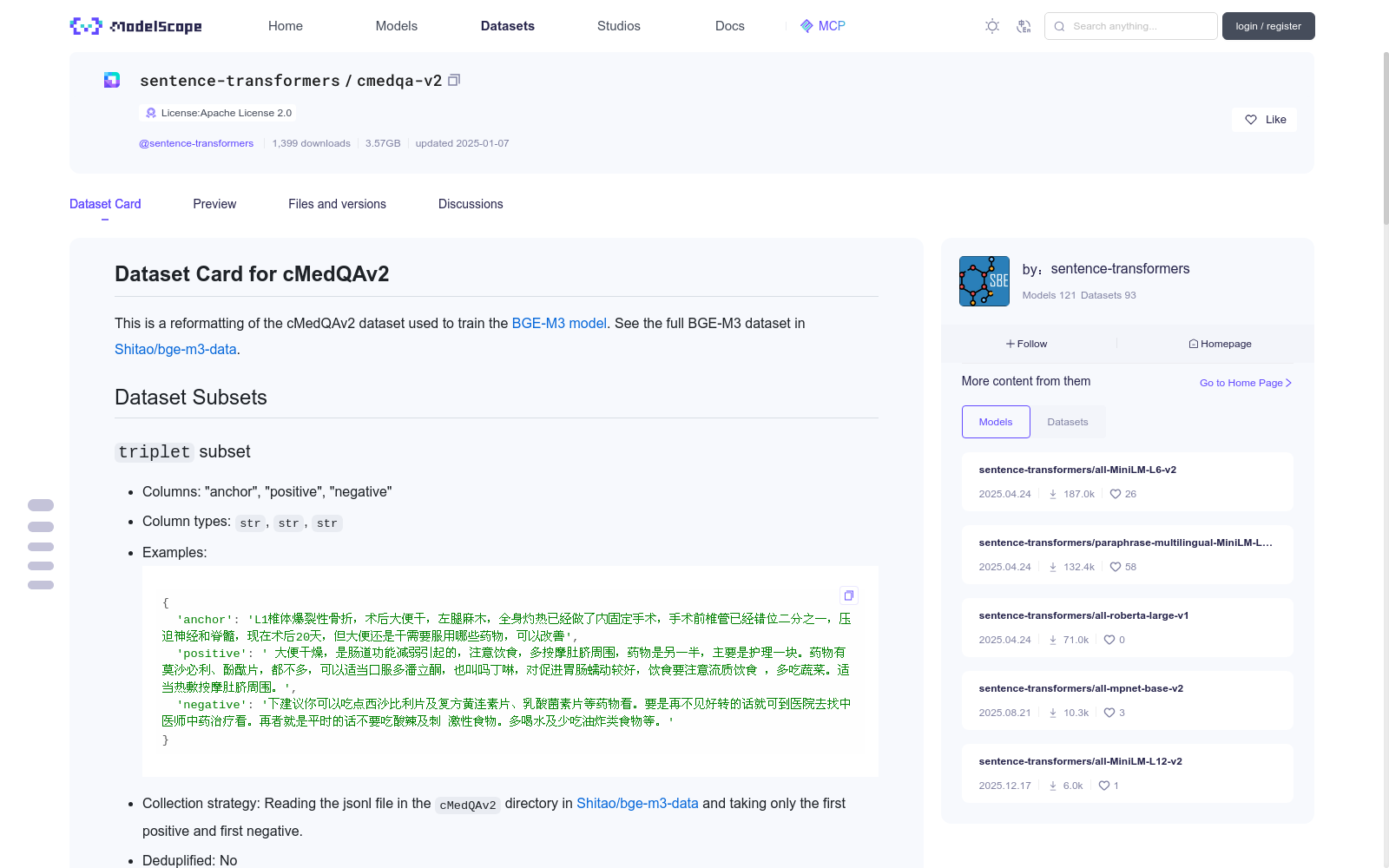Click the search magnifier icon

(x=1059, y=26)
